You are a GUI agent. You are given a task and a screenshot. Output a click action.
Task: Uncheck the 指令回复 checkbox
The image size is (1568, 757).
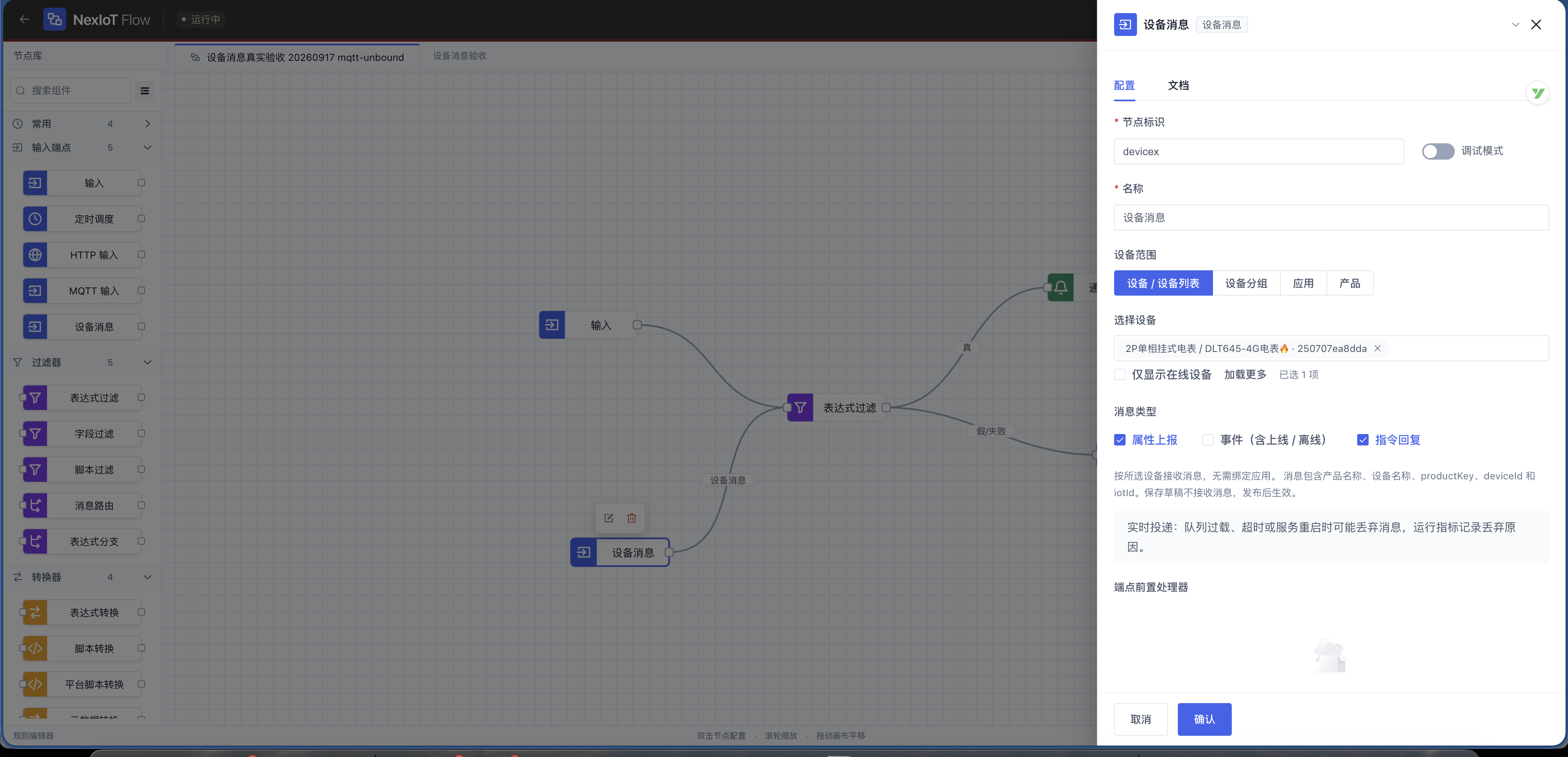1363,439
